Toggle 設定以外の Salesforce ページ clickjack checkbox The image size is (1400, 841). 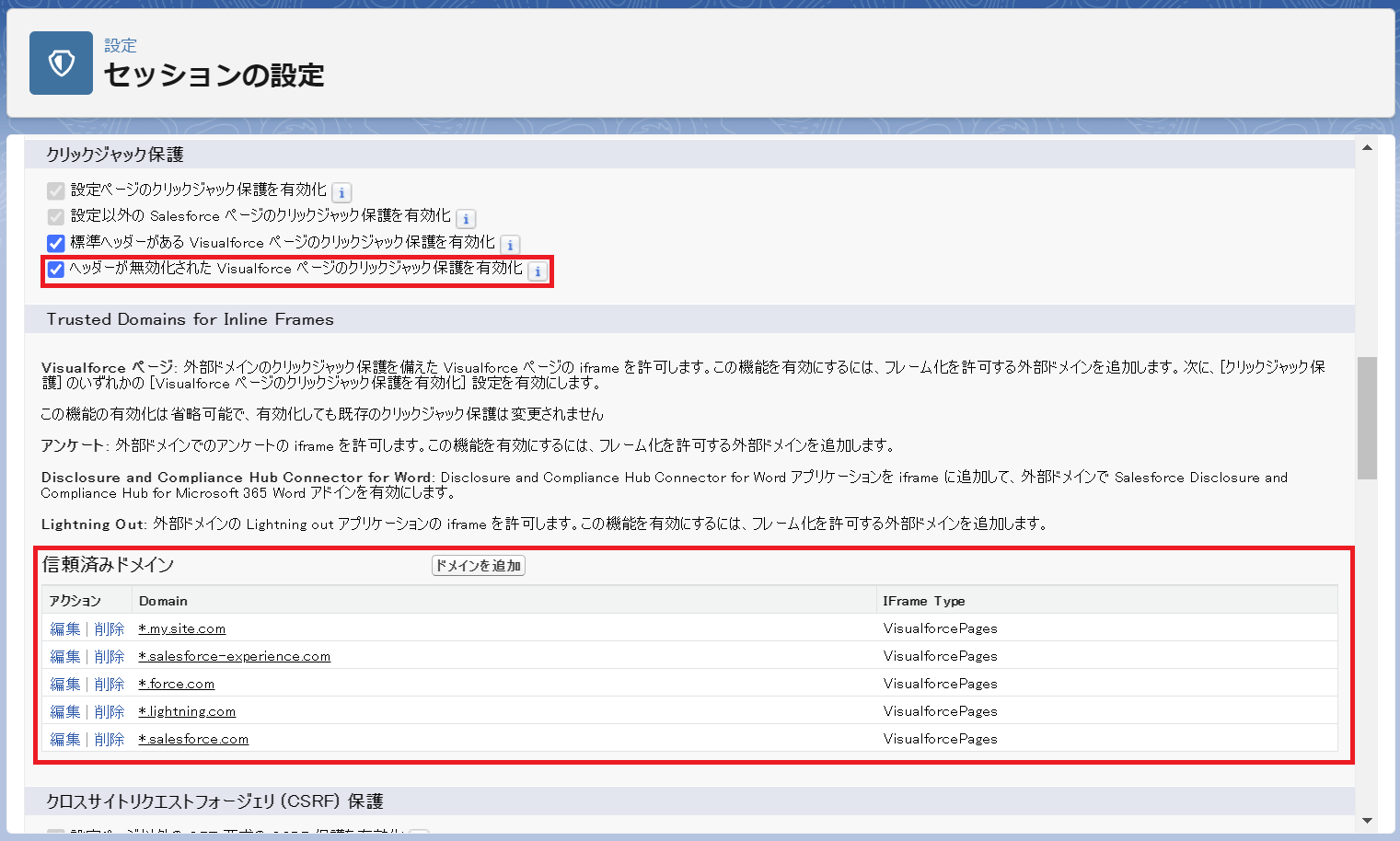(56, 217)
